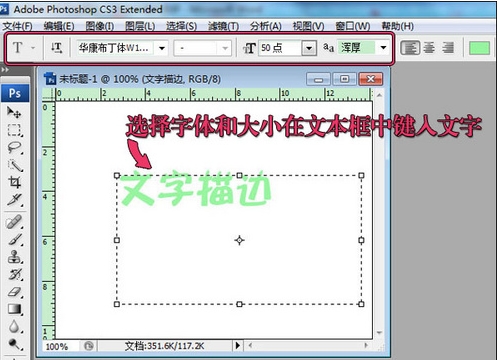Pick the Eraser tool
Screen dimensions: 498x360
[14, 292]
